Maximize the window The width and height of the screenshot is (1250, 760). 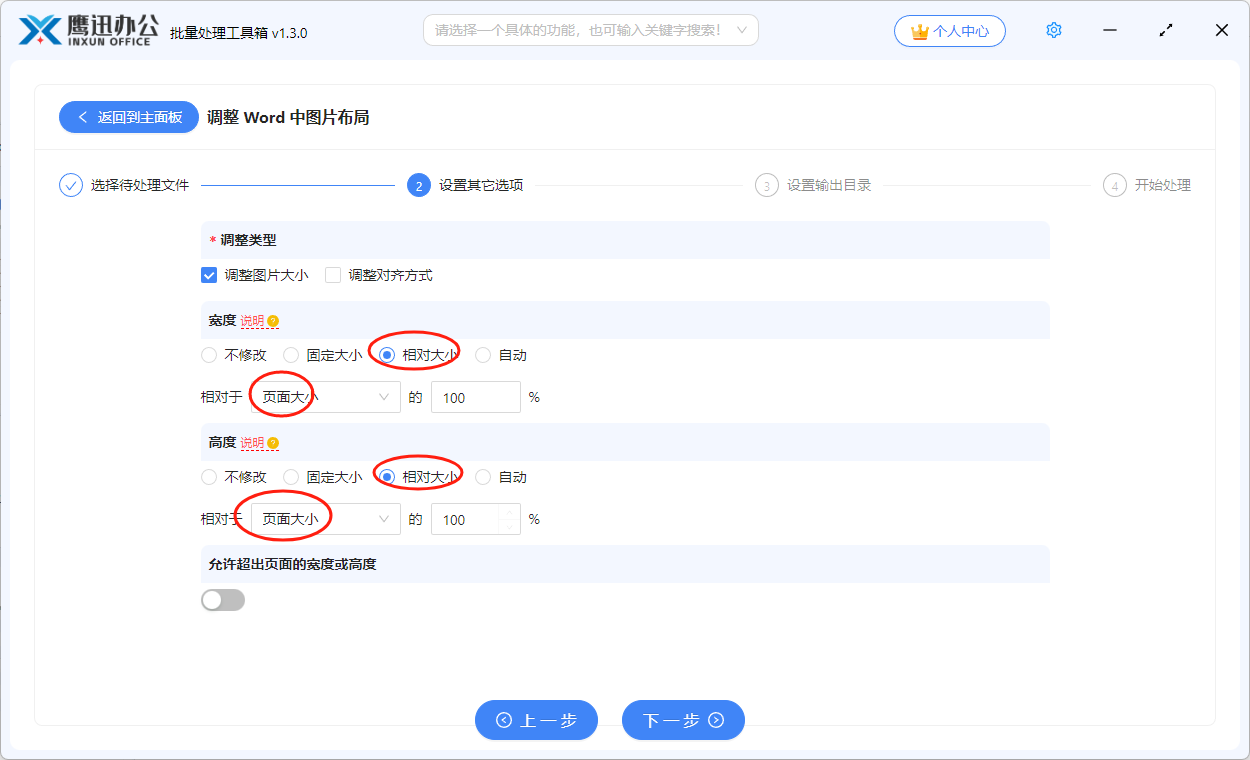tap(1166, 31)
